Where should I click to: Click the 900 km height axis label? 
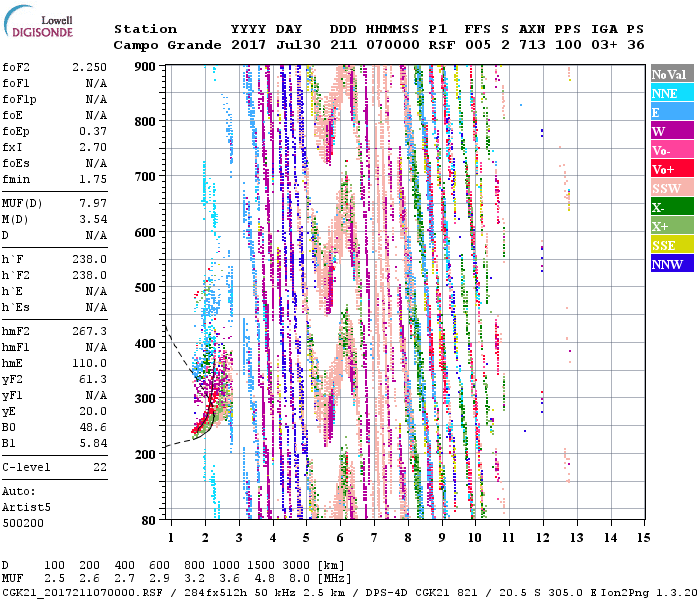[x=147, y=66]
